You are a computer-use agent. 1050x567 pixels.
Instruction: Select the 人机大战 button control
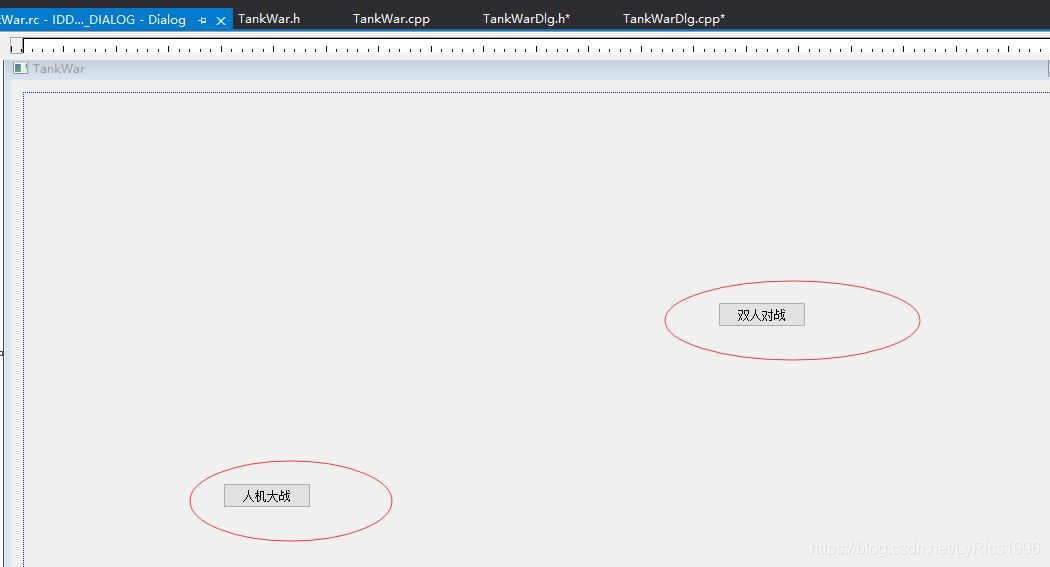click(267, 495)
